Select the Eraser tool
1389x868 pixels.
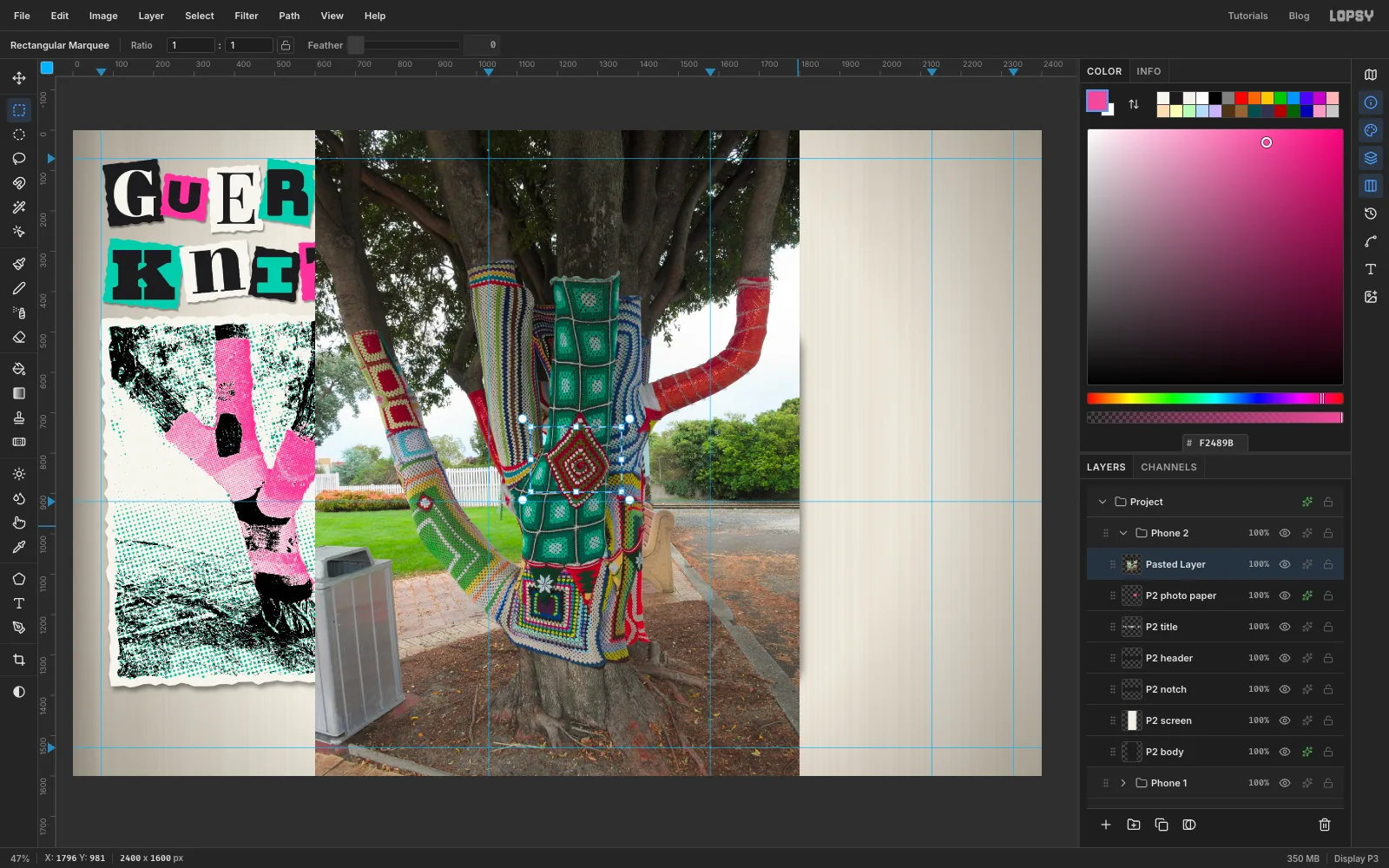click(19, 337)
